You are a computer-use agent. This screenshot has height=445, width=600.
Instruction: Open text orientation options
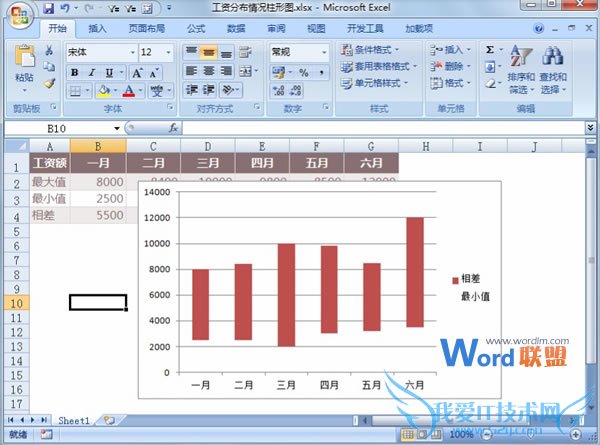pyautogui.click(x=230, y=90)
